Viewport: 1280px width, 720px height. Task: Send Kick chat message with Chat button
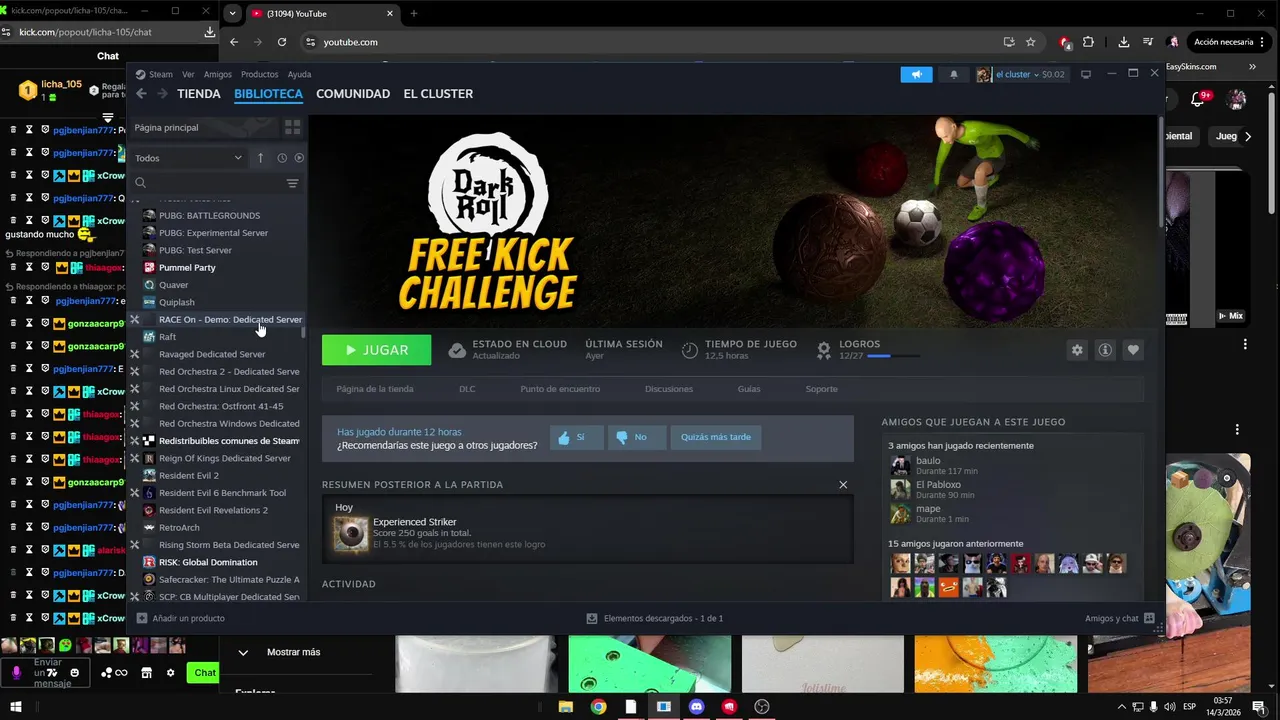tap(204, 673)
